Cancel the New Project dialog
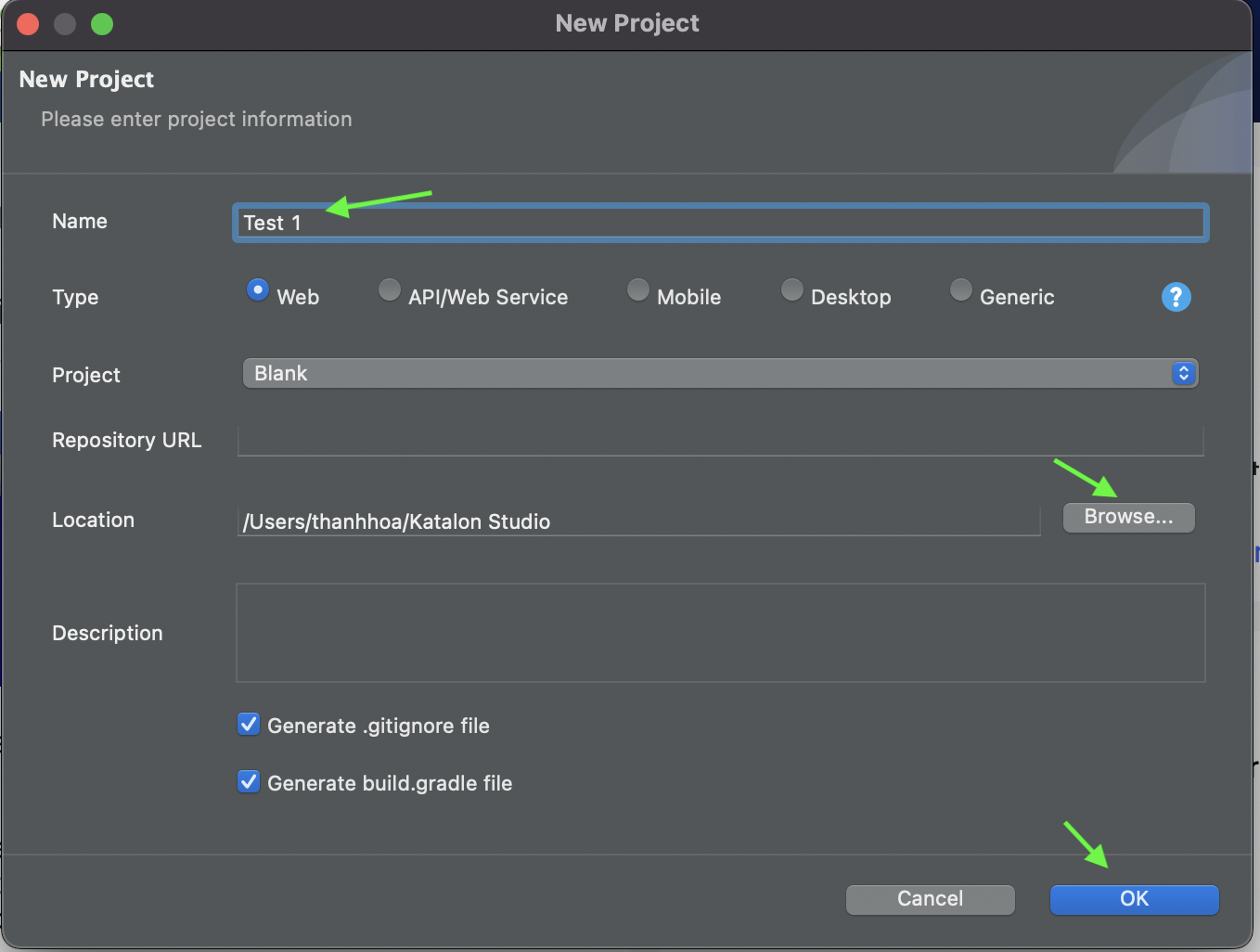This screenshot has height=952, width=1260. click(x=930, y=899)
